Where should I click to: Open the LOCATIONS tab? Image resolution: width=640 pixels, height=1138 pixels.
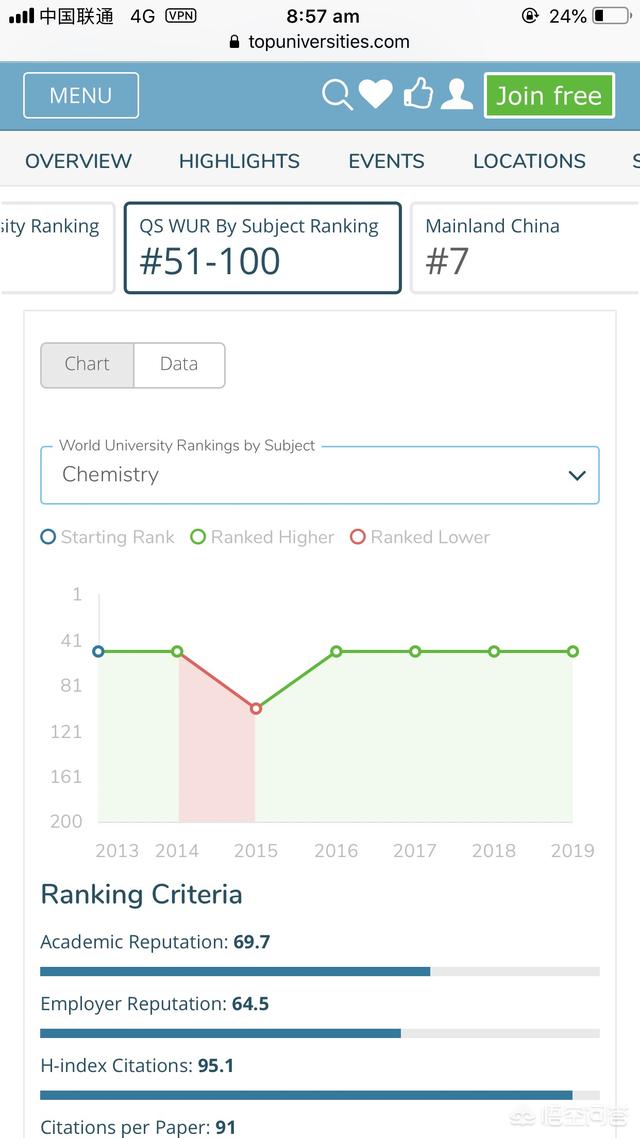[530, 161]
